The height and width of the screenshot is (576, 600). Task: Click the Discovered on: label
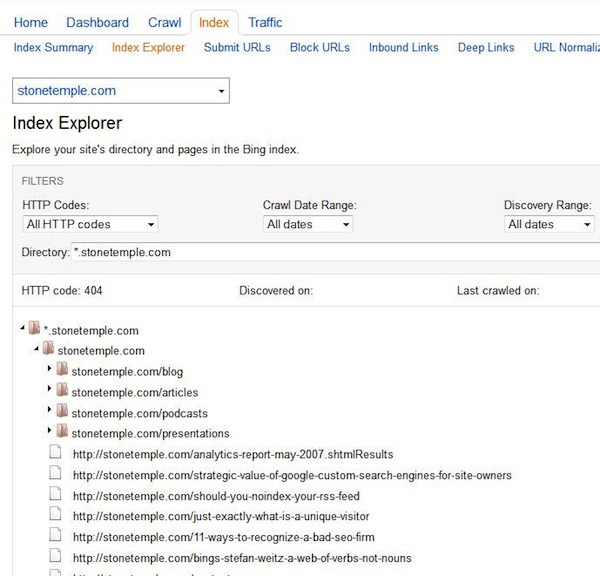276,290
